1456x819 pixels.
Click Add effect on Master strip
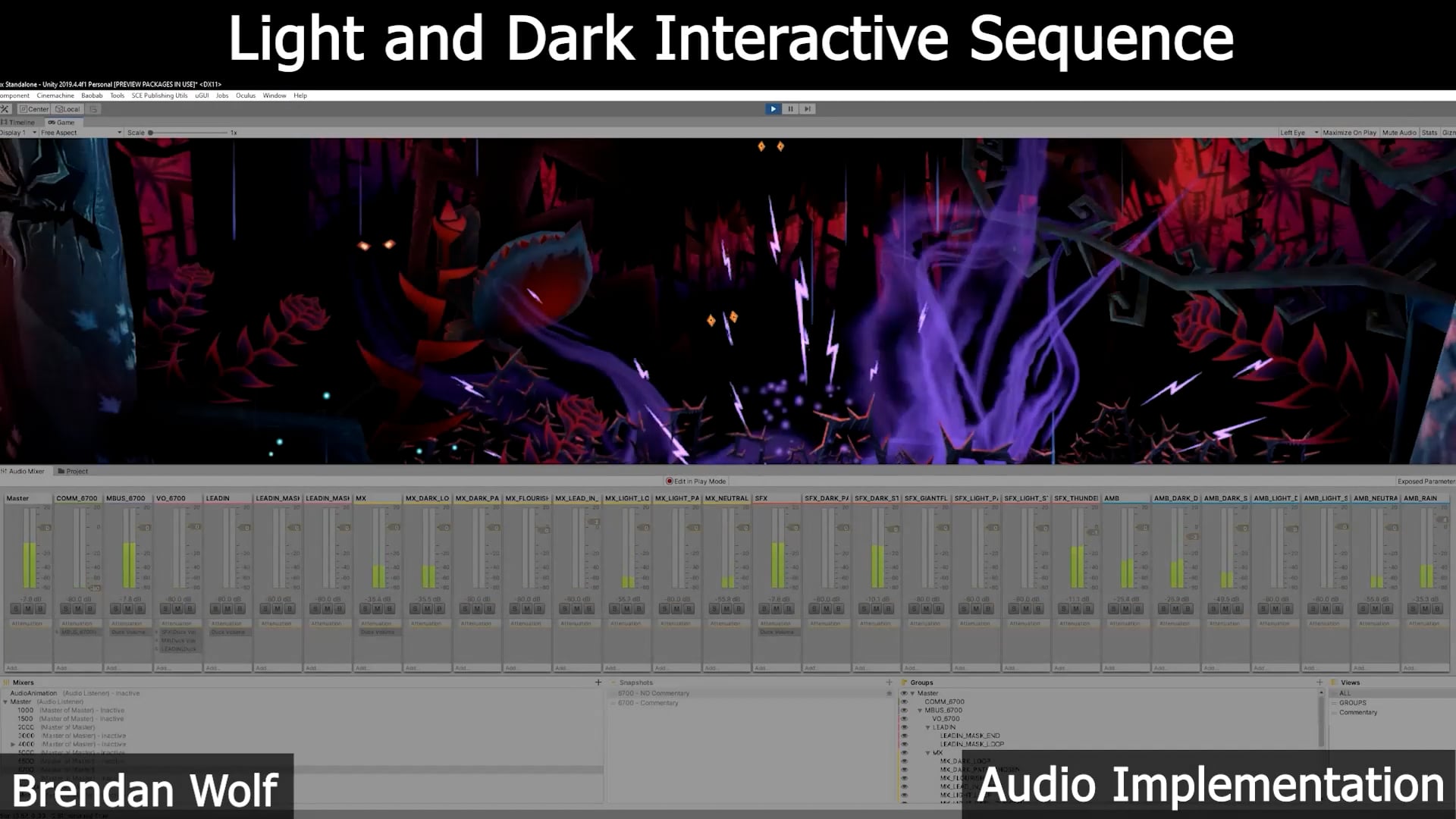click(27, 668)
